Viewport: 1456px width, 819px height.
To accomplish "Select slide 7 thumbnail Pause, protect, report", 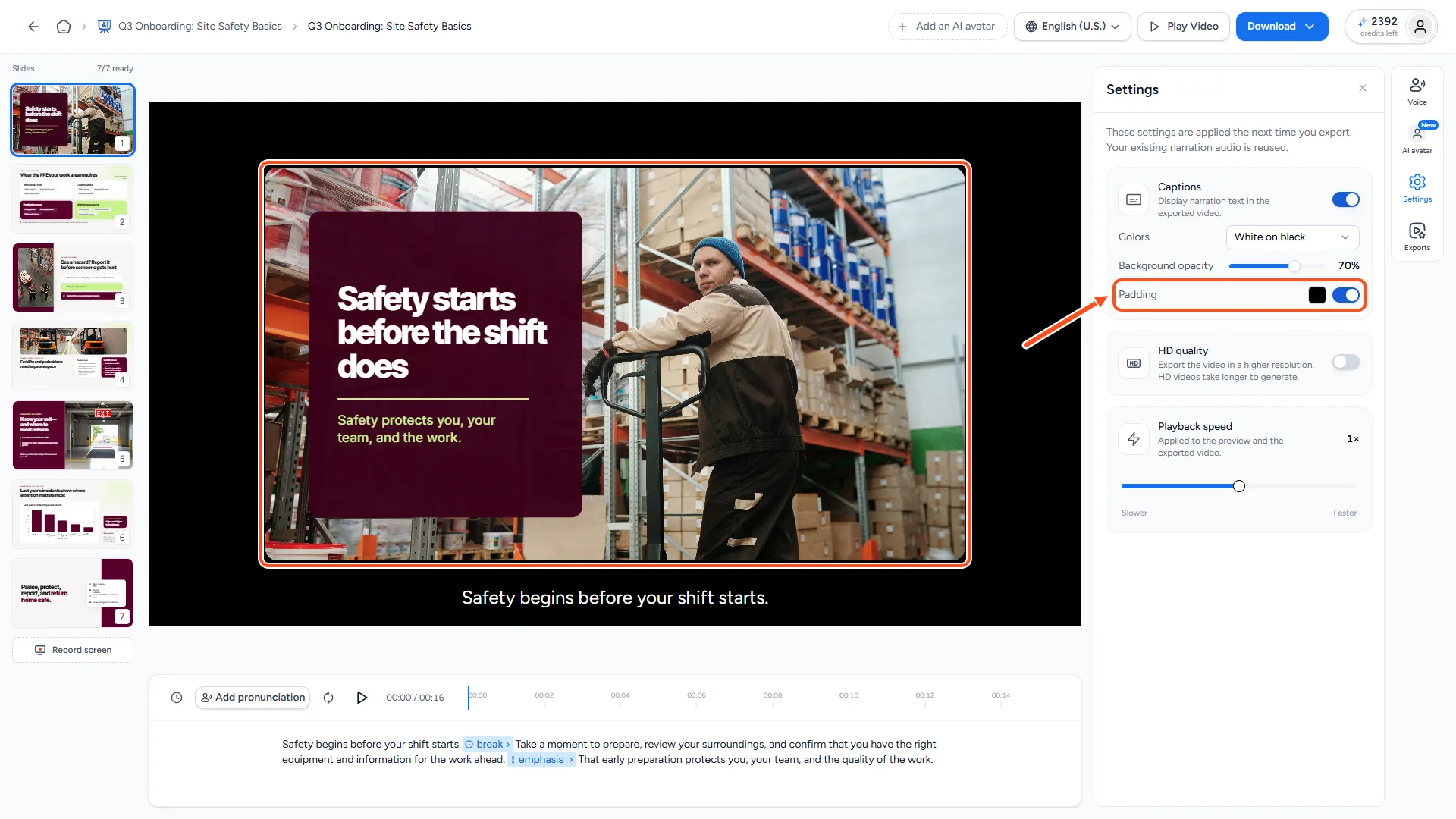I will click(x=73, y=593).
